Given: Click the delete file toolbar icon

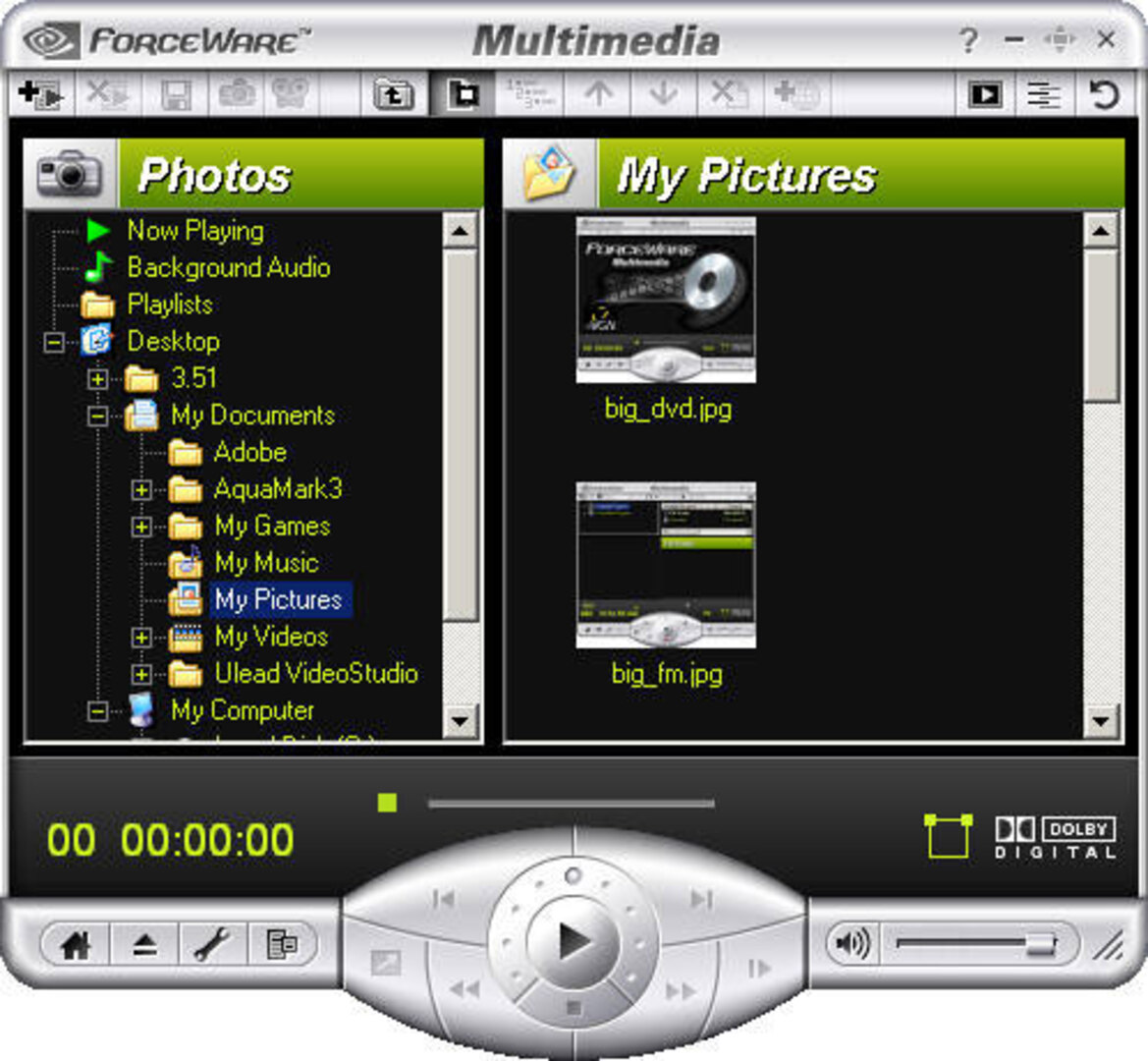Looking at the screenshot, I should (x=730, y=94).
